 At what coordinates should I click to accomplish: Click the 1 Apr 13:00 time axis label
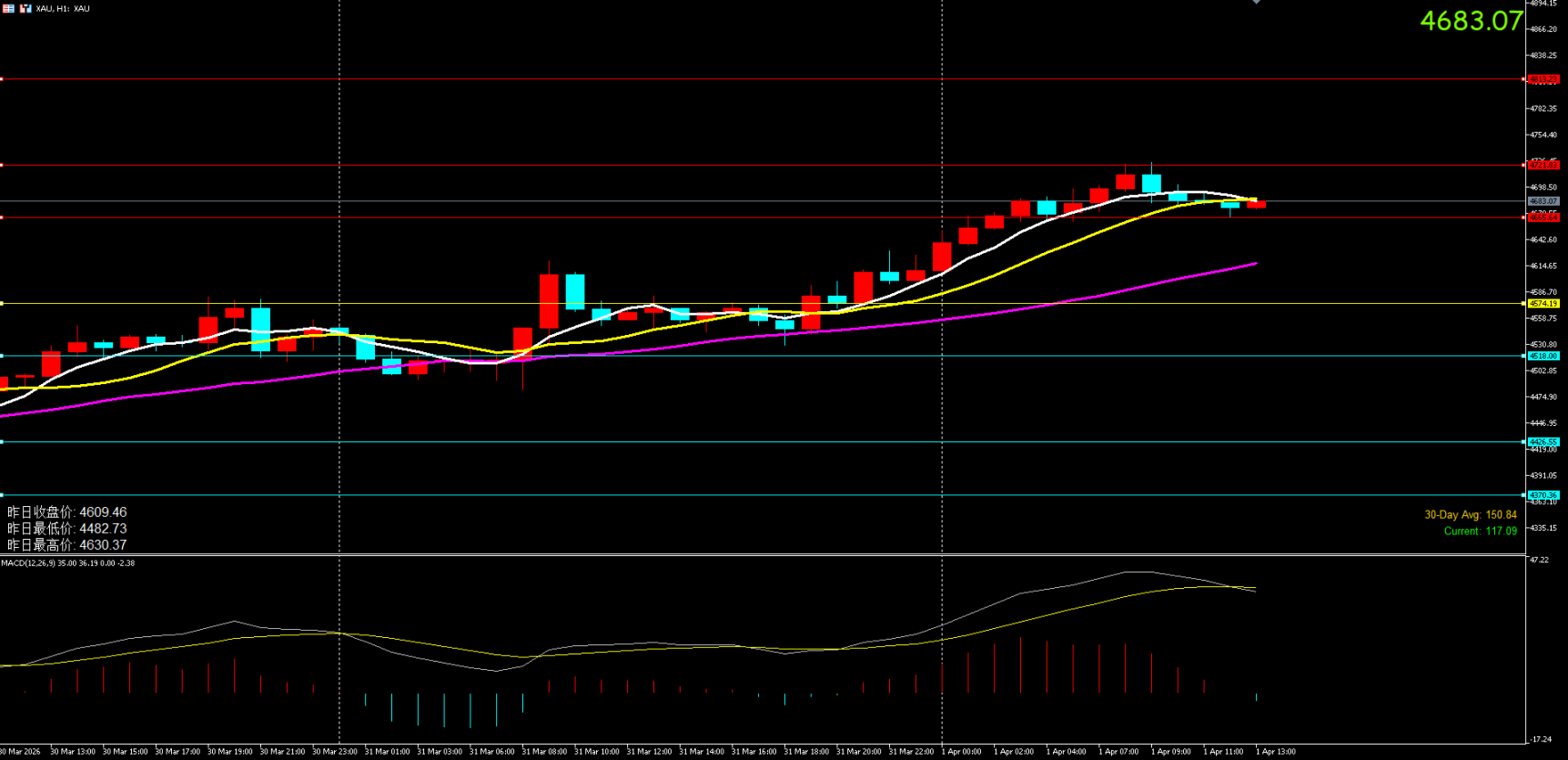pos(1275,752)
